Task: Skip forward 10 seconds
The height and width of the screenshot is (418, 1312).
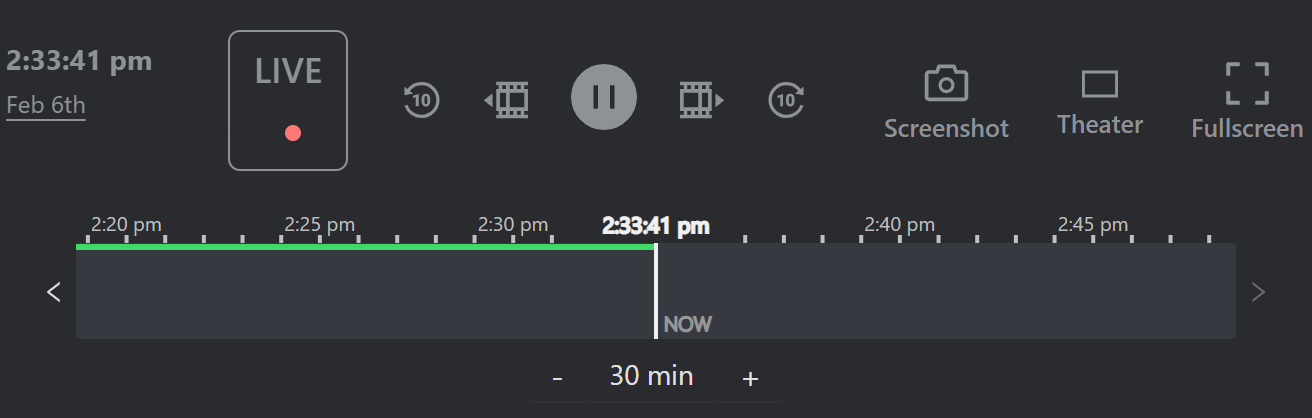Action: pos(786,99)
